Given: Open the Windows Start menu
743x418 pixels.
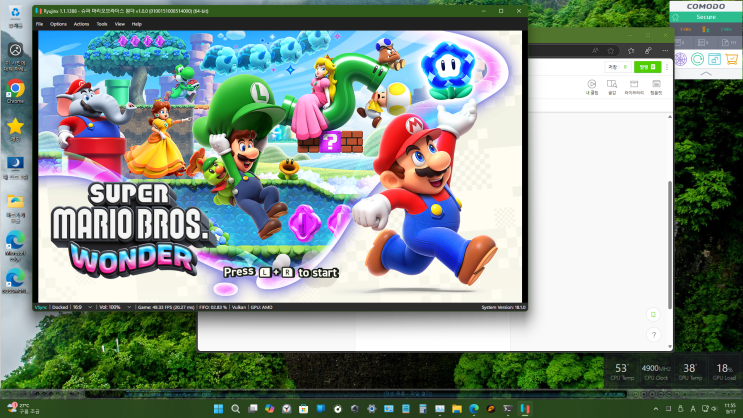Looking at the screenshot, I should (x=218, y=409).
